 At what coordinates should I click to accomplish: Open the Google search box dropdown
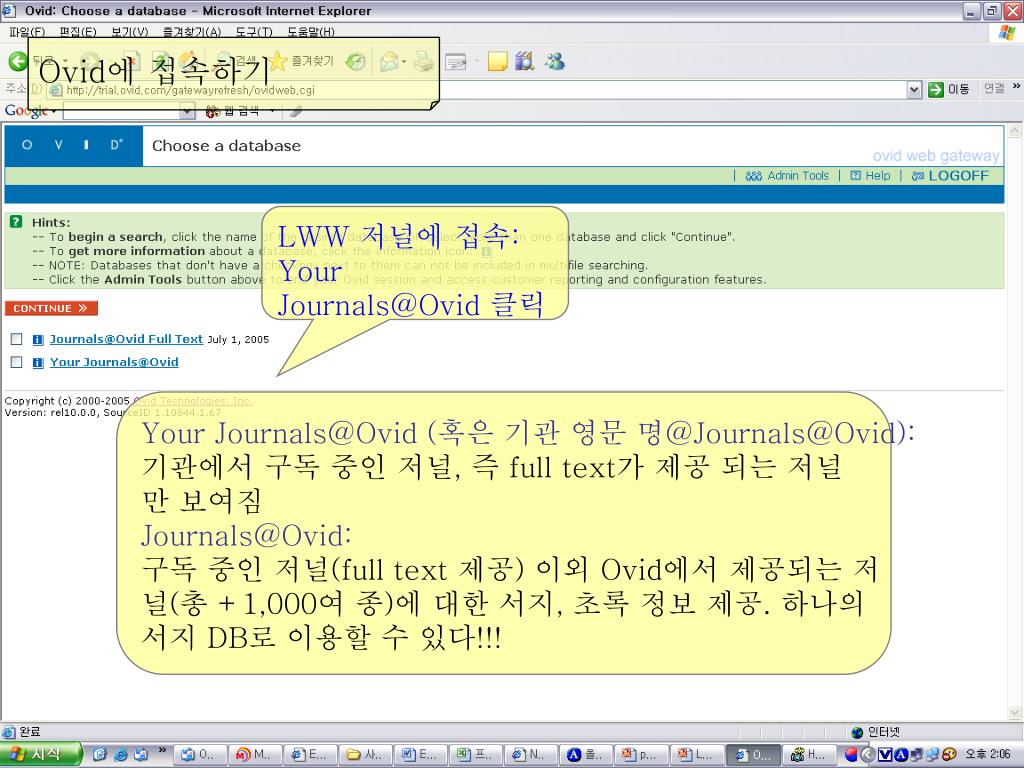click(x=187, y=112)
